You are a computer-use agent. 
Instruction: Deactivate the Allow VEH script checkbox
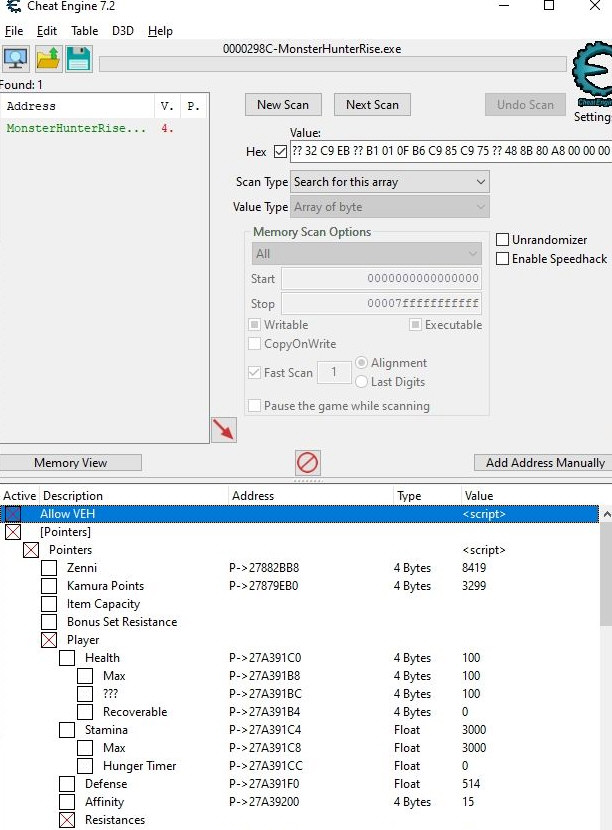(x=13, y=513)
